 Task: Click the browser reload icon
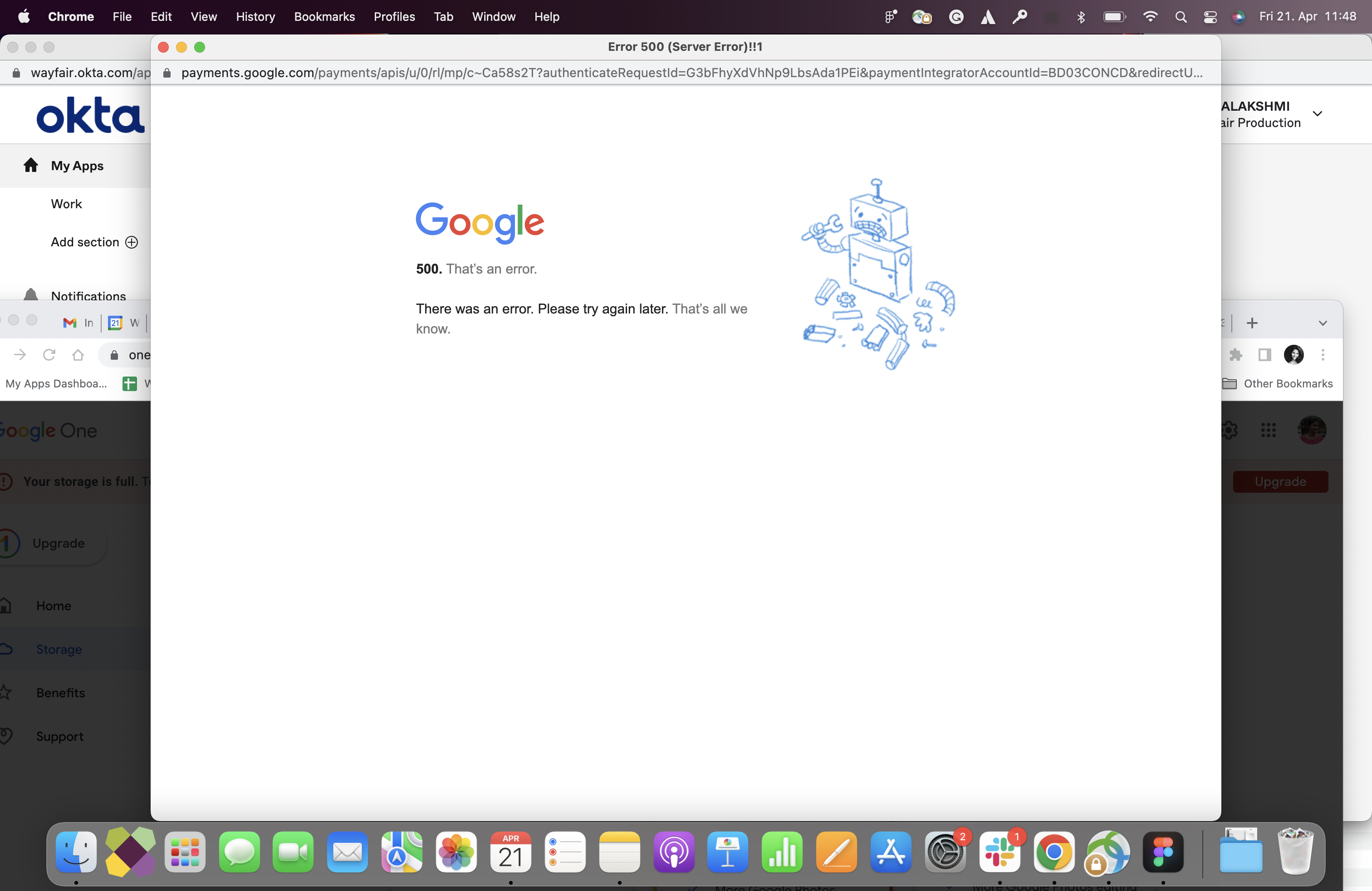click(49, 354)
